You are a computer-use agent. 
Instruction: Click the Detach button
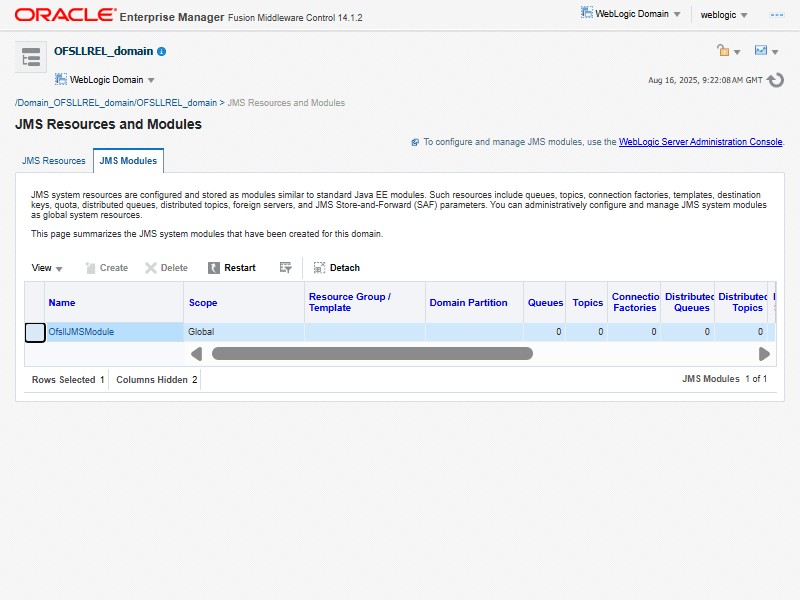point(337,268)
